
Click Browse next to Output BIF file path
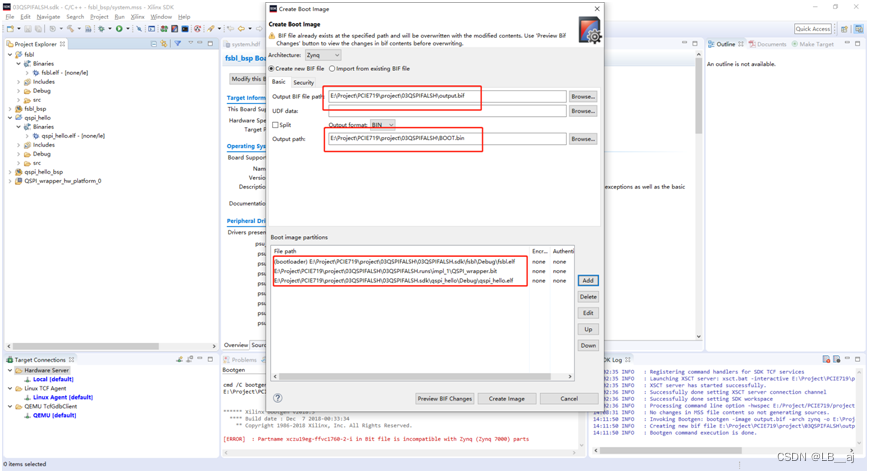pos(583,96)
